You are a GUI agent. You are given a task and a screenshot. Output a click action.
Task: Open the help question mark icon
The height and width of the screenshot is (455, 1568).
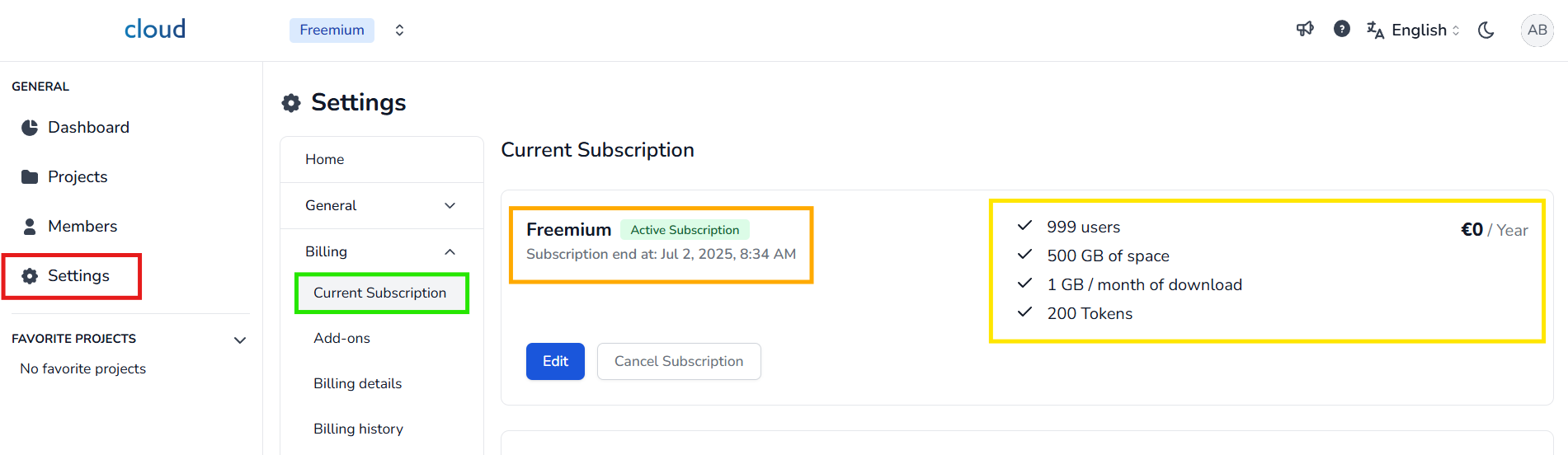point(1342,30)
